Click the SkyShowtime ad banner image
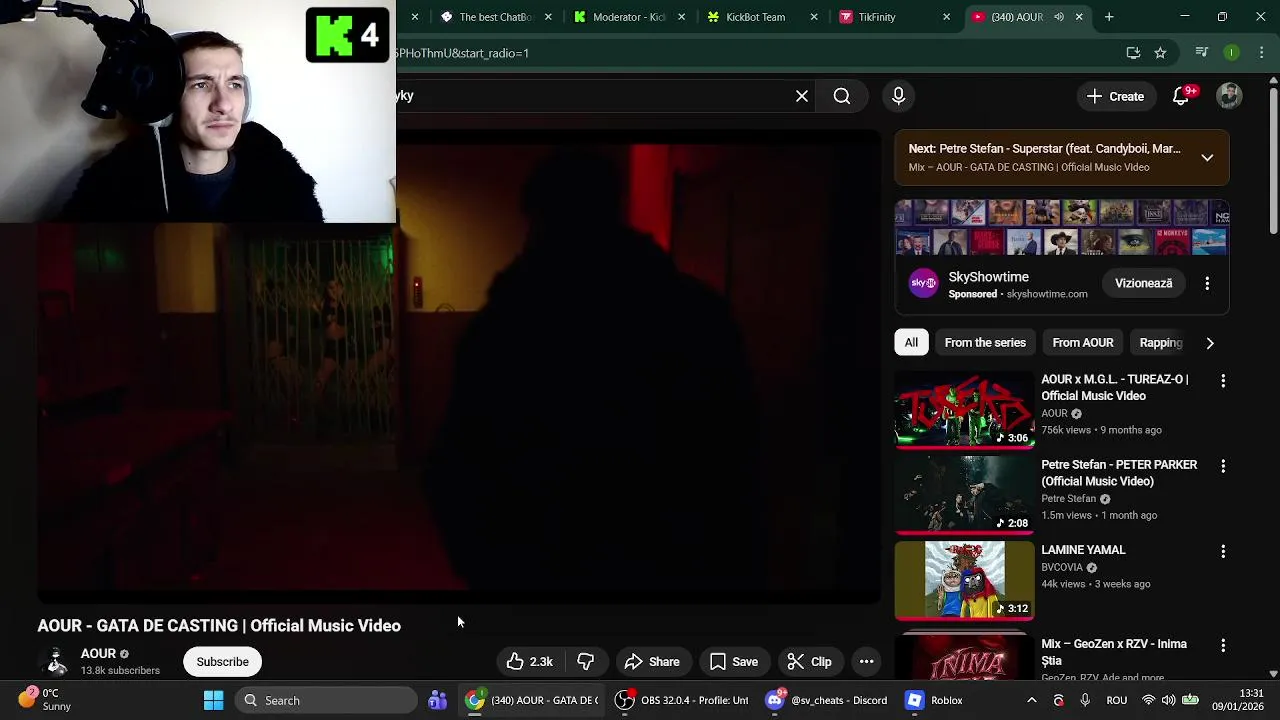The image size is (1280, 720). (1062, 228)
